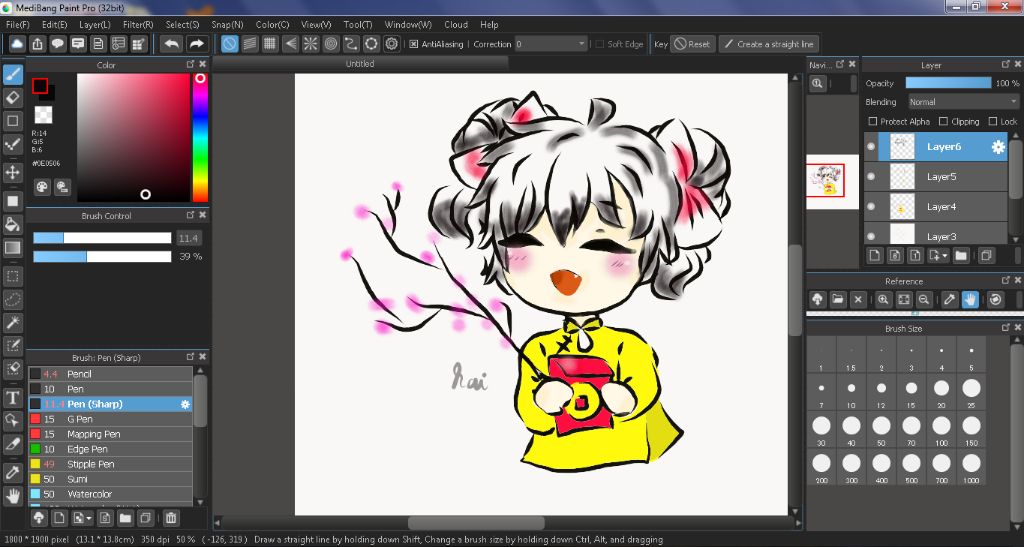This screenshot has width=1024, height=547.
Task: Toggle the AntiAliasing checkbox
Action: point(414,44)
